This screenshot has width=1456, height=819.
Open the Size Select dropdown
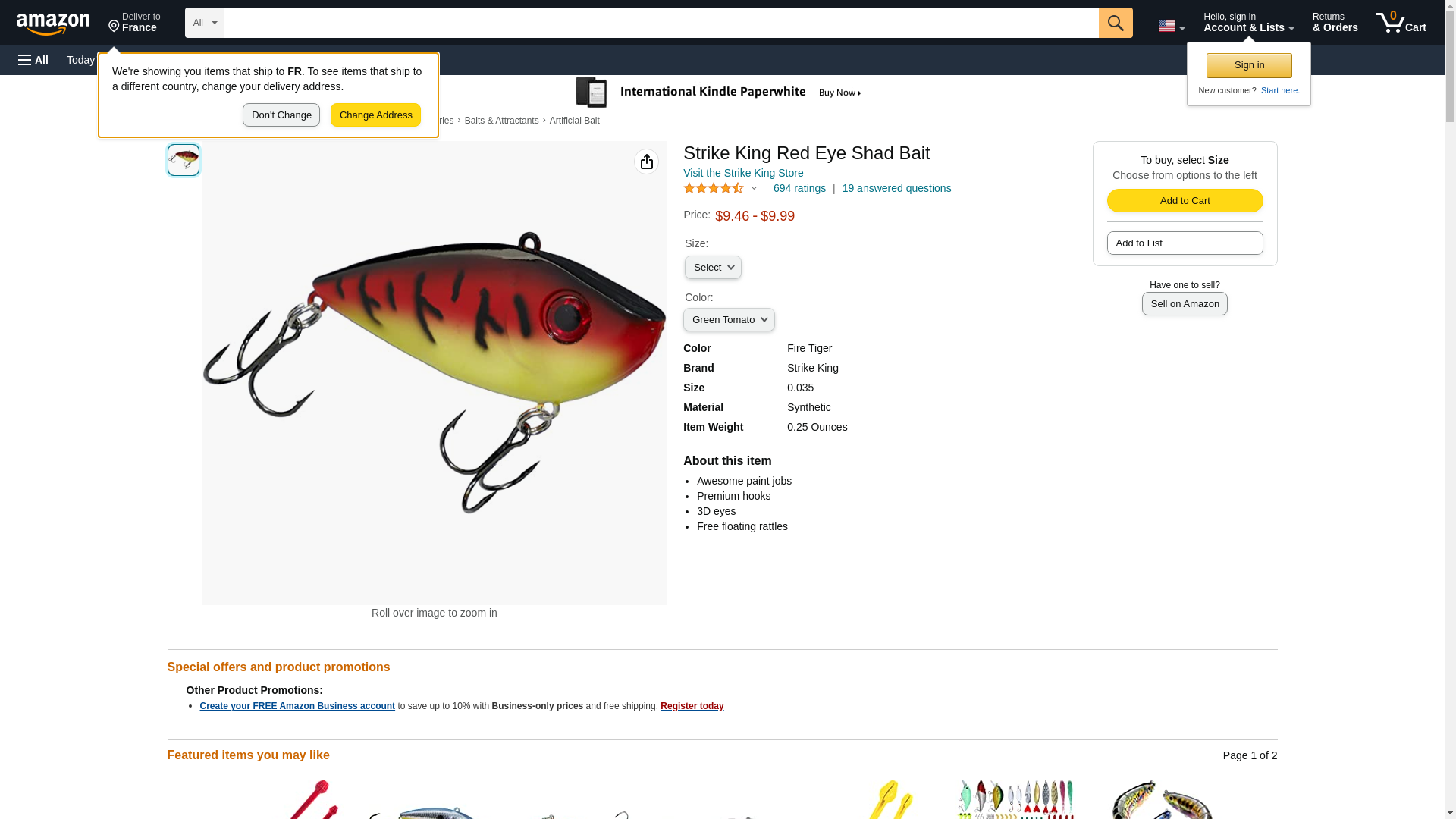point(713,268)
